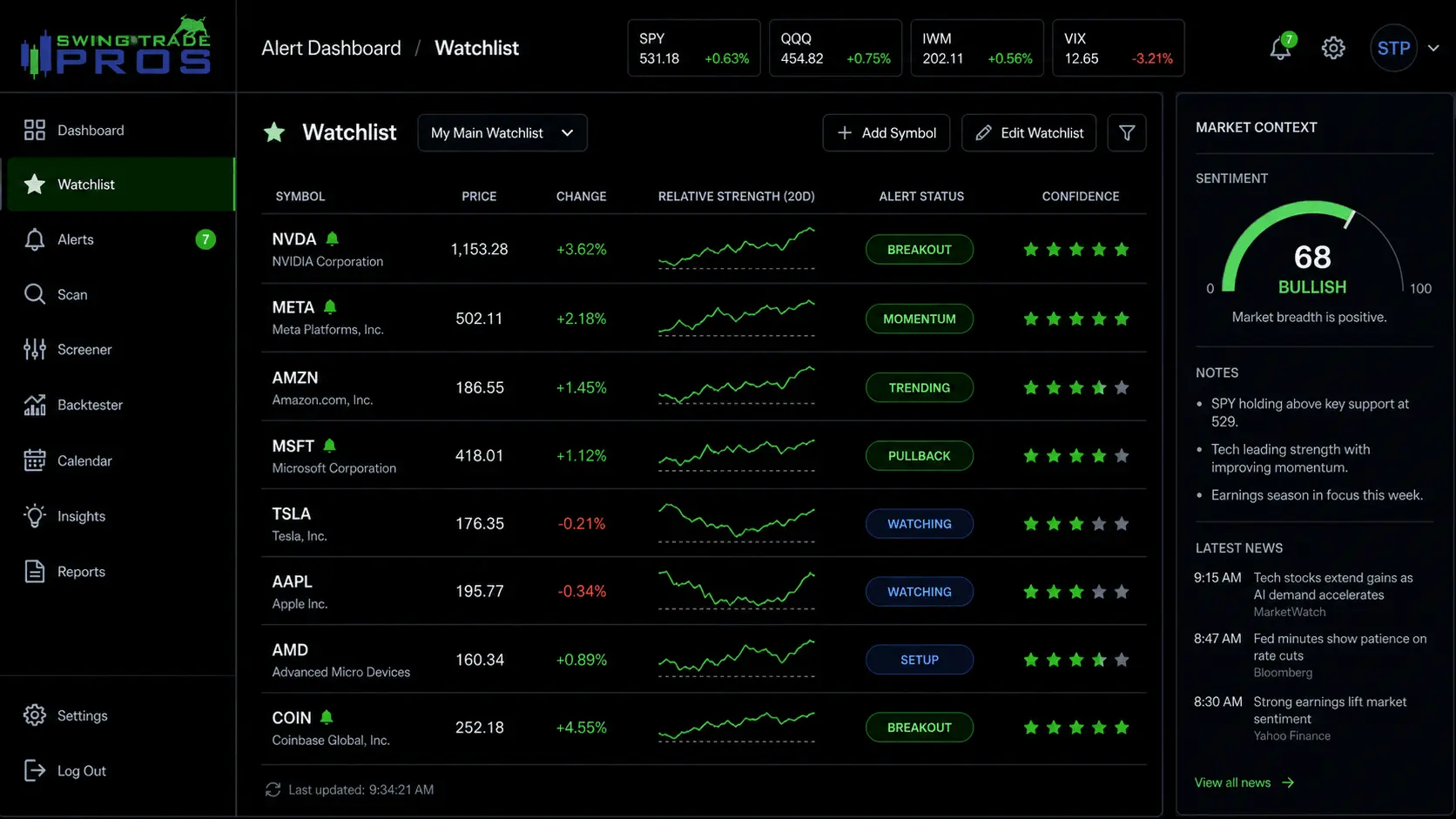
Task: Click AAPL's relative strength sparkline
Action: pyautogui.click(x=737, y=590)
